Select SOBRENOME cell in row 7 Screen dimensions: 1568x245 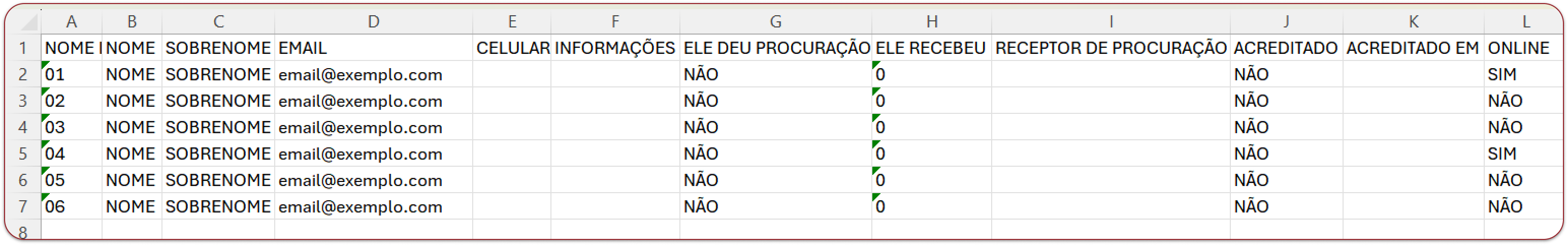[x=218, y=206]
